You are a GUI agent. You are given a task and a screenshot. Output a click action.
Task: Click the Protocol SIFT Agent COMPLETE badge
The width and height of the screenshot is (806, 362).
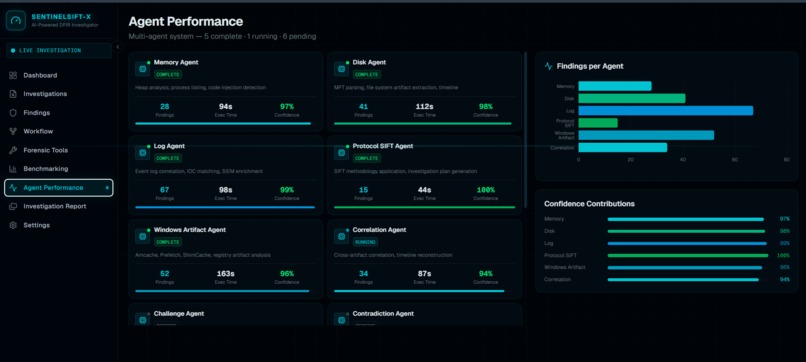[x=367, y=158]
